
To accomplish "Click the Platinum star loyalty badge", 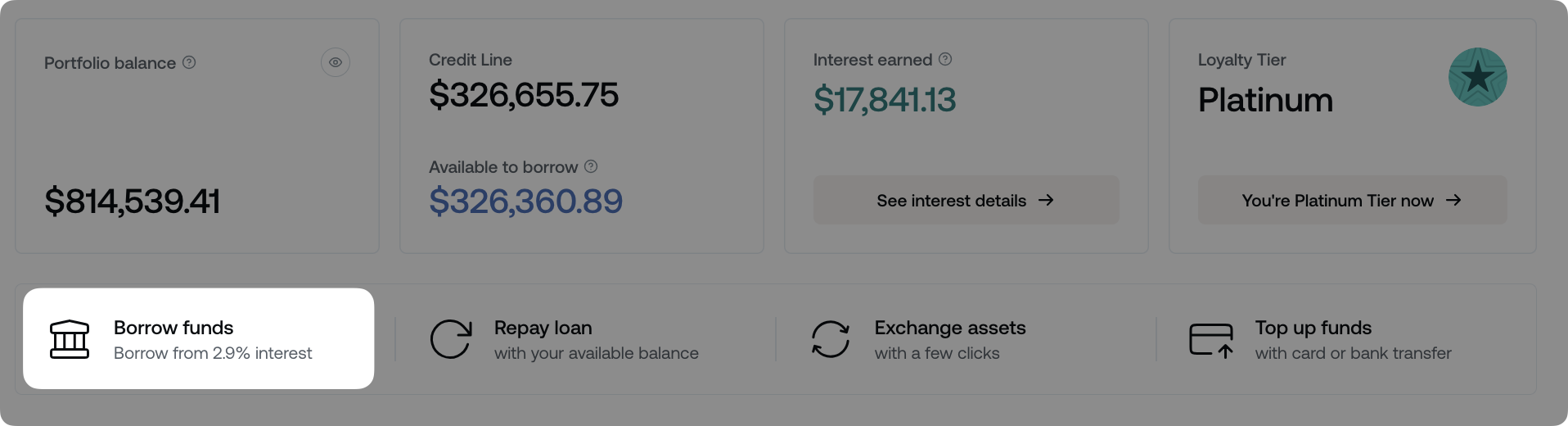I will [x=1477, y=77].
